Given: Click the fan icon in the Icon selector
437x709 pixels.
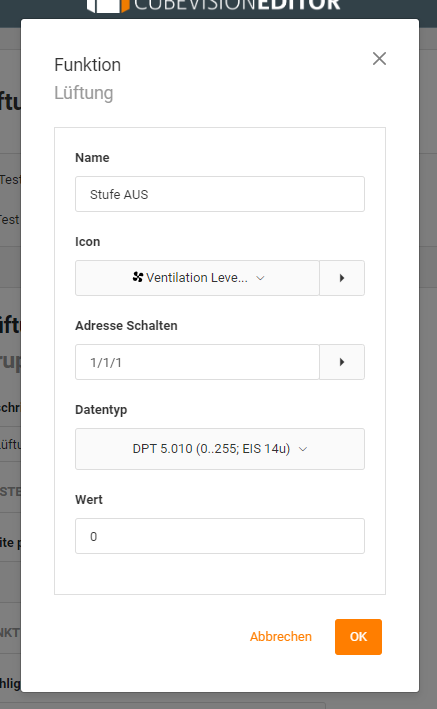Looking at the screenshot, I should [x=138, y=277].
